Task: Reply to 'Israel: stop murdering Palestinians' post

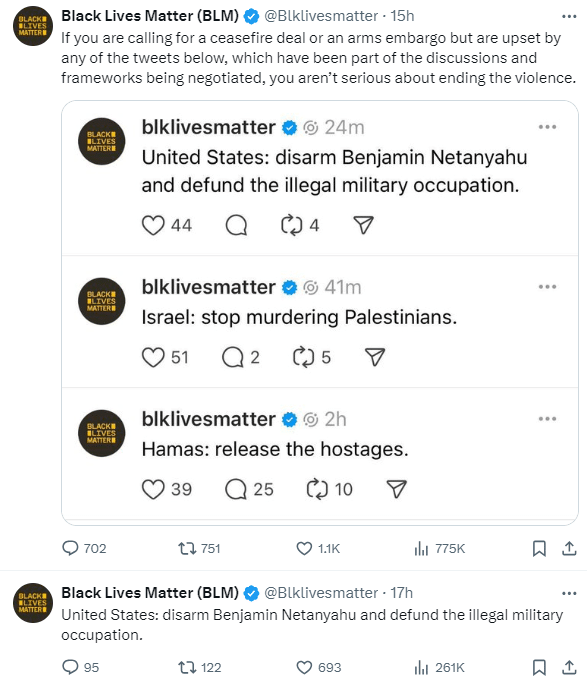Action: coord(233,357)
